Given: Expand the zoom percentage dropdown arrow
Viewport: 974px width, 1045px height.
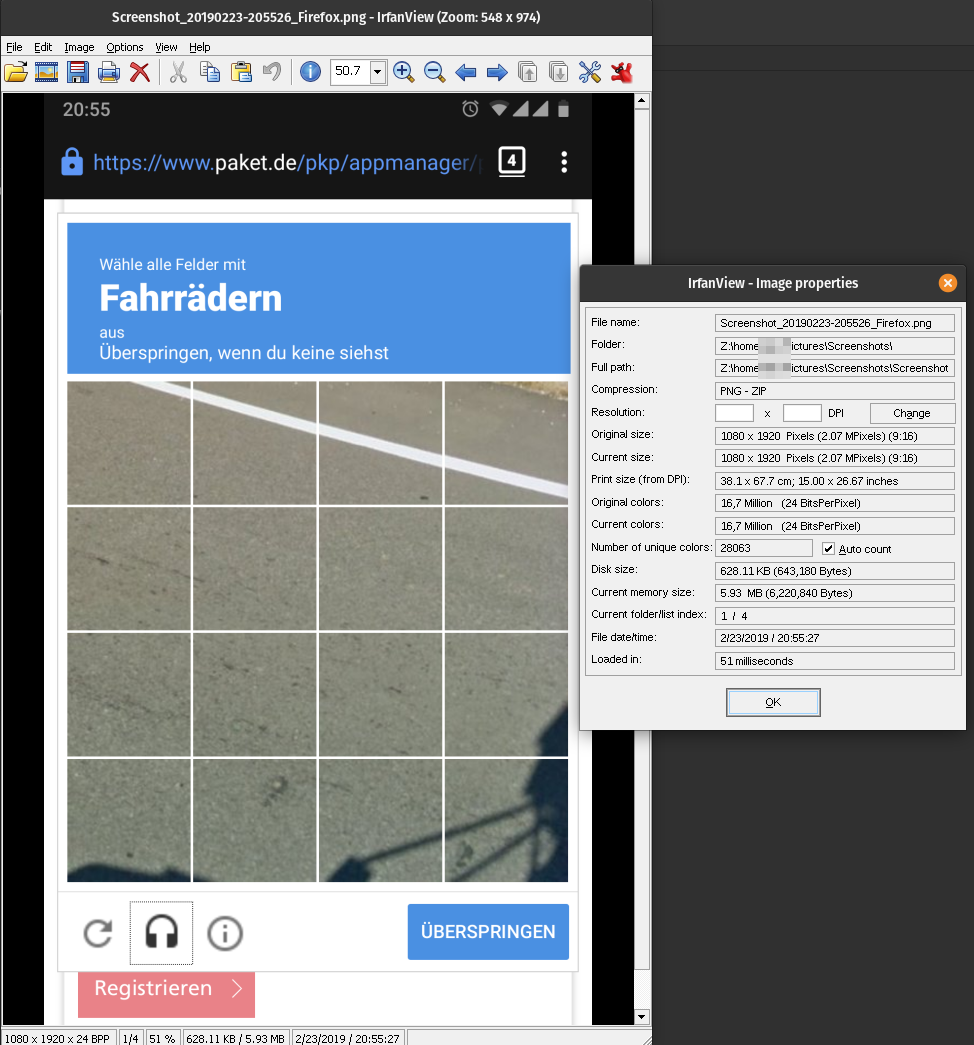Looking at the screenshot, I should pyautogui.click(x=377, y=72).
